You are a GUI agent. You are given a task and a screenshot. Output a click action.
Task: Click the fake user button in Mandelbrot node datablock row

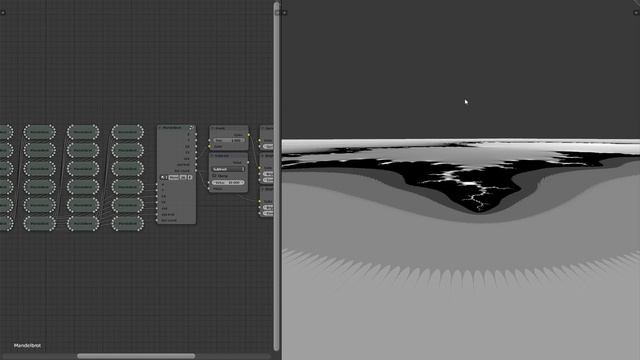[x=190, y=178]
